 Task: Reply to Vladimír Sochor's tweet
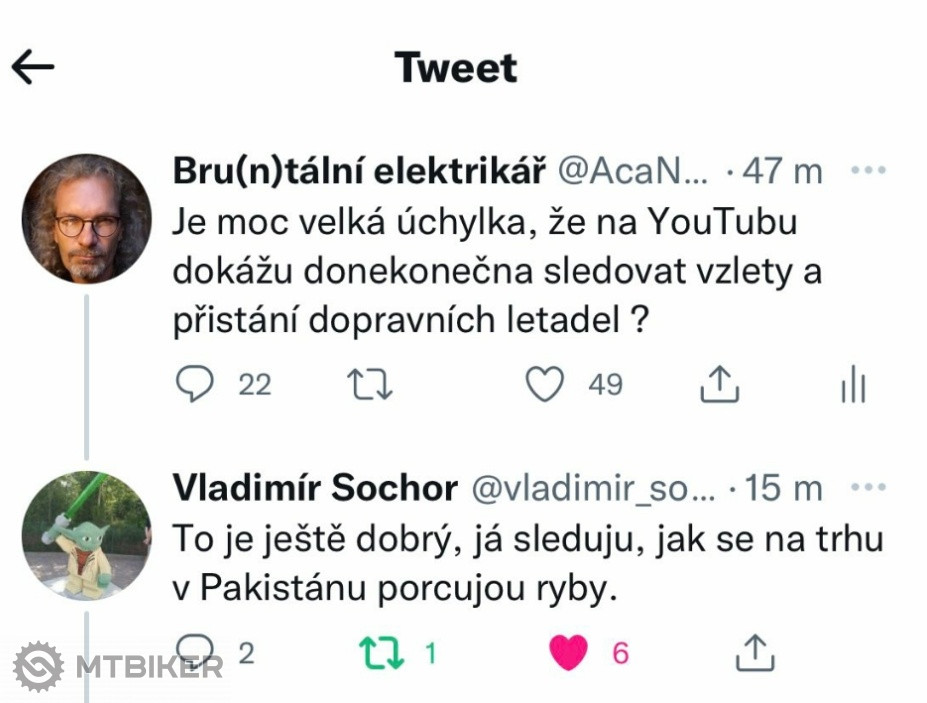[x=196, y=653]
